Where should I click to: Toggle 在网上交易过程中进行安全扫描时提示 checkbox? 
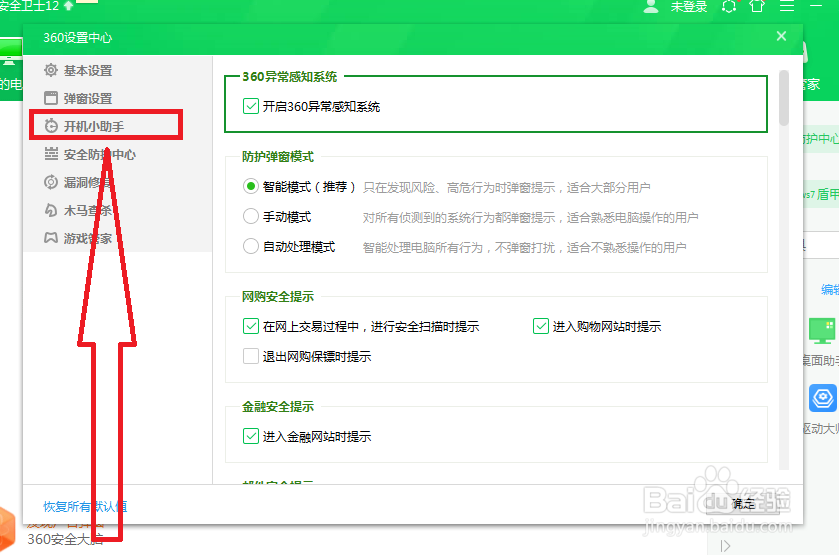pos(250,326)
